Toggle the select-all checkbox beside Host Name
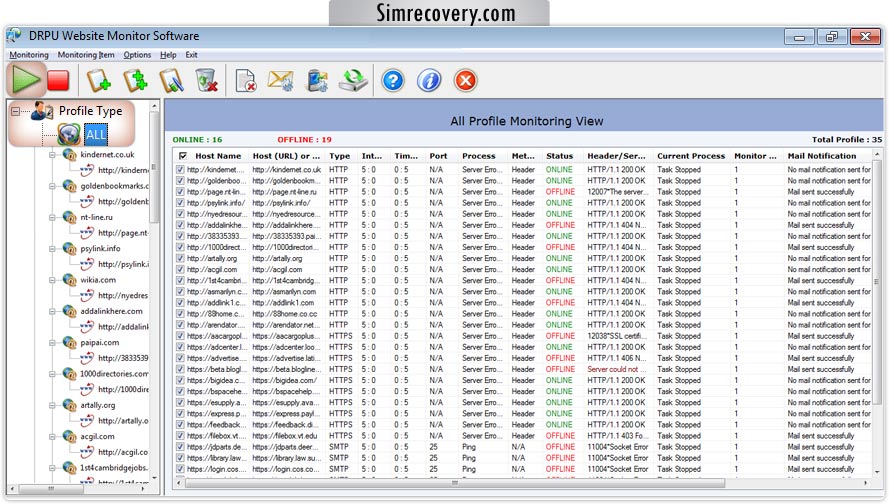This screenshot has height=504, width=889. 183,156
